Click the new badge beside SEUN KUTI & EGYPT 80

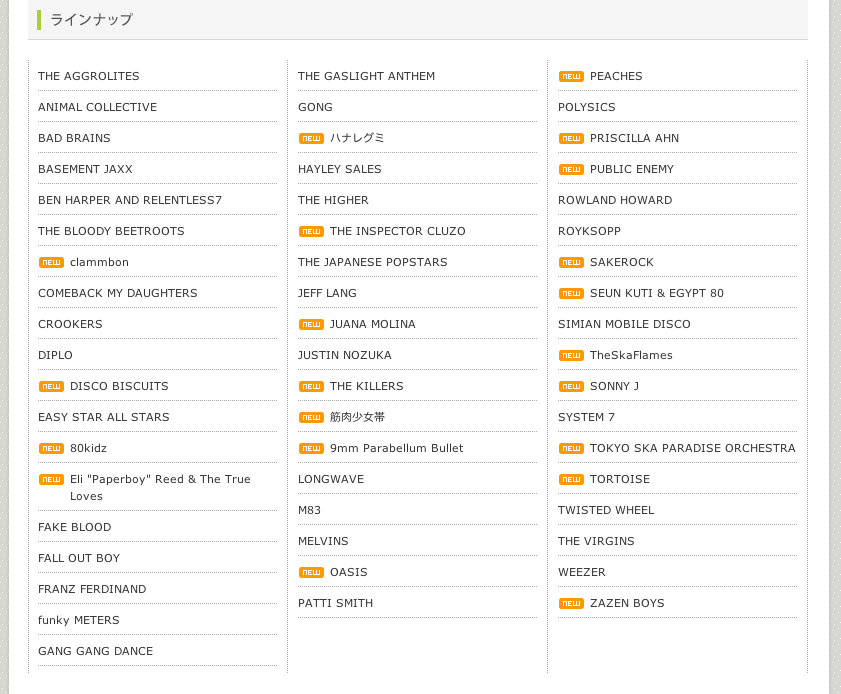click(571, 293)
